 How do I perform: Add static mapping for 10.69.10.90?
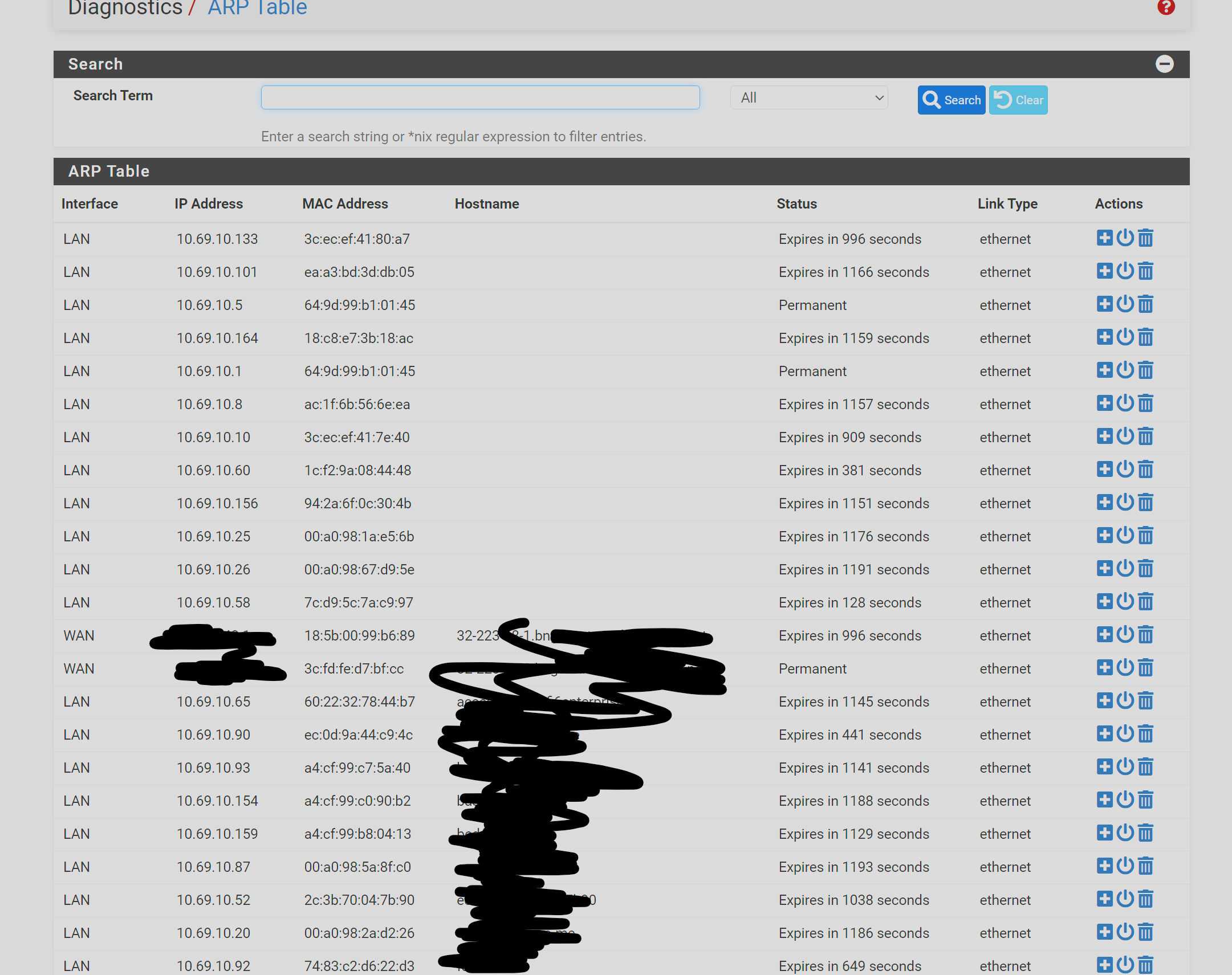(x=1105, y=733)
